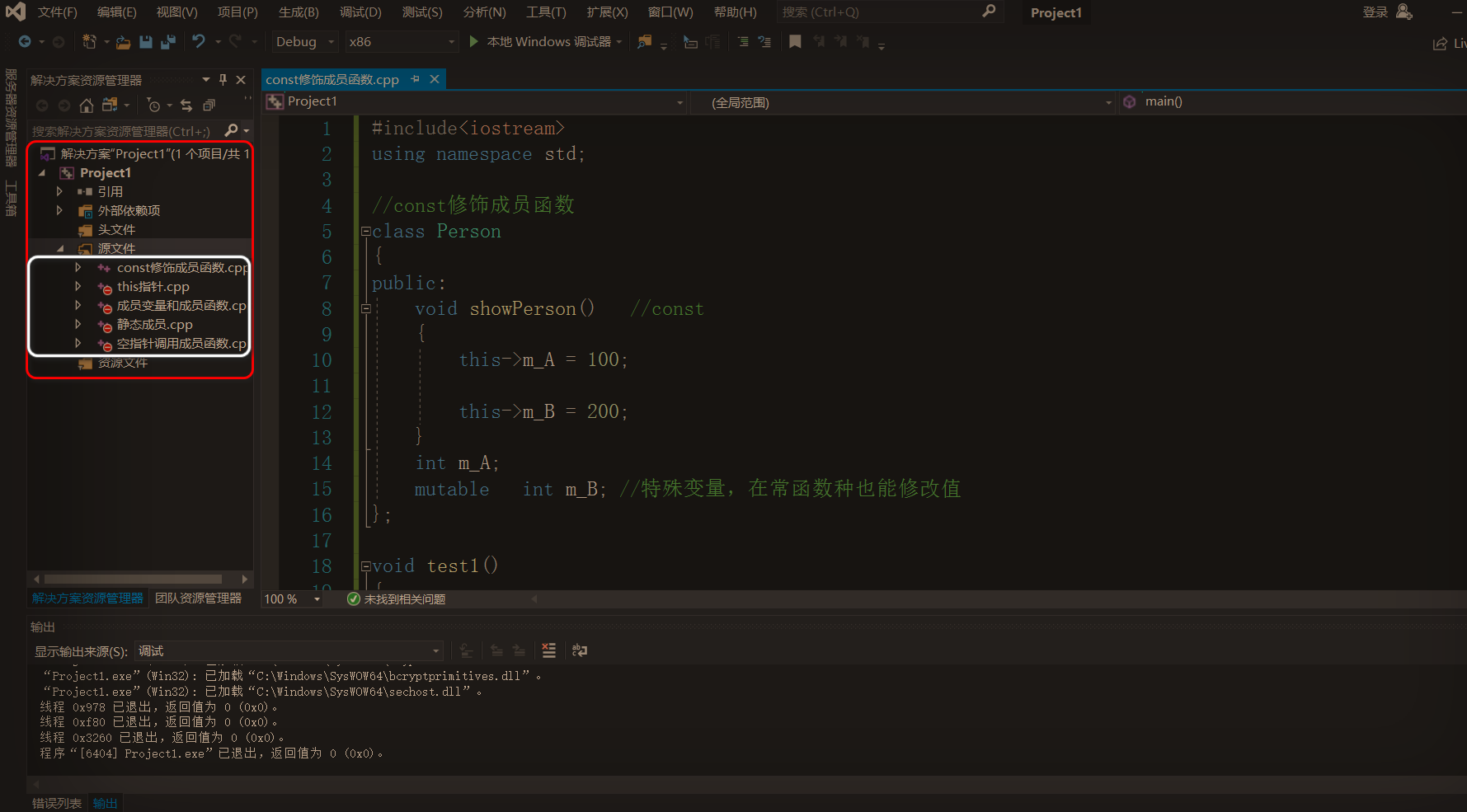Click the bookmark toggle icon in the toolbar
Image resolution: width=1467 pixels, height=812 pixels.
click(795, 41)
